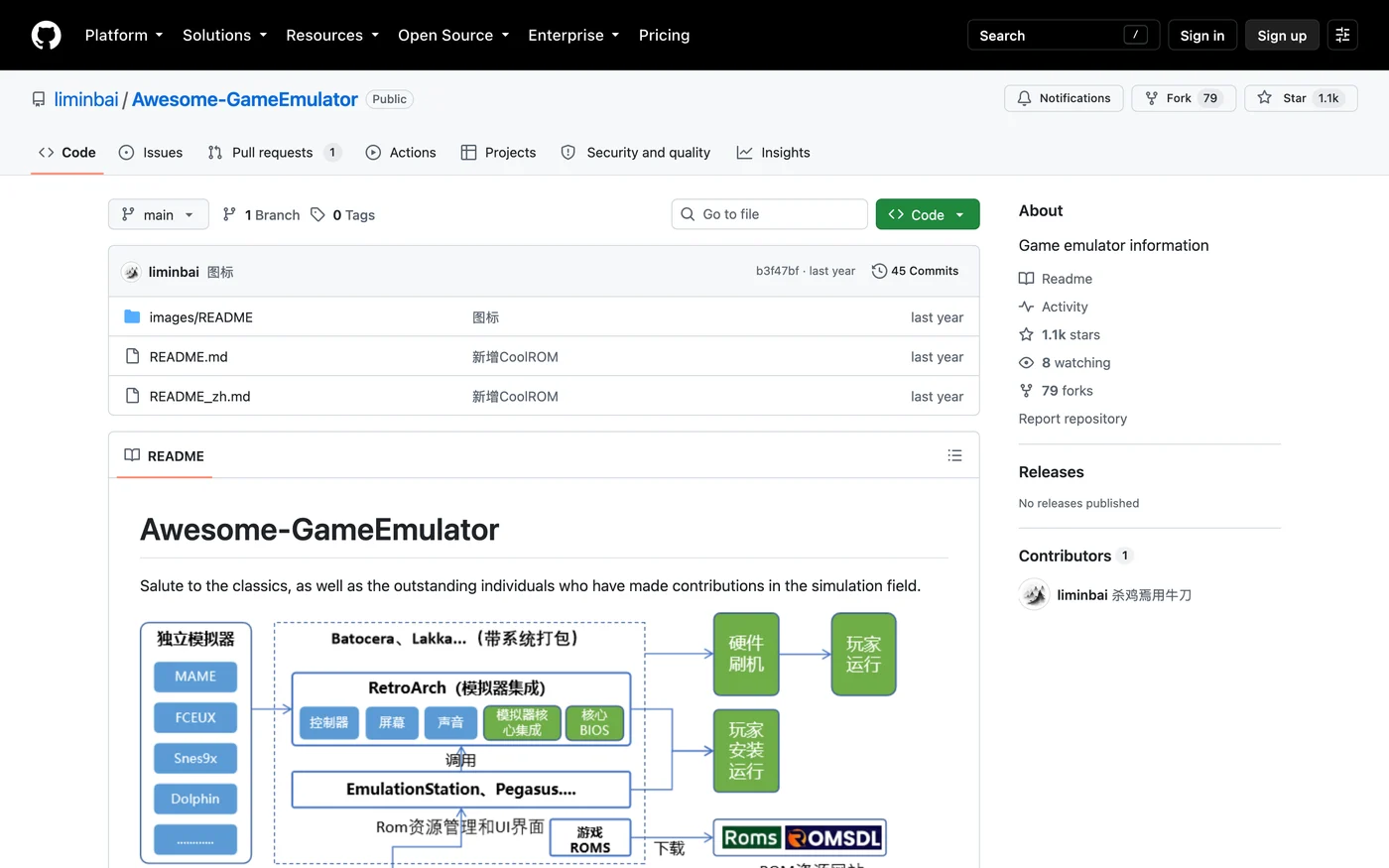The width and height of the screenshot is (1389, 868).
Task: Click the README_zh.md file icon
Action: pos(132,396)
